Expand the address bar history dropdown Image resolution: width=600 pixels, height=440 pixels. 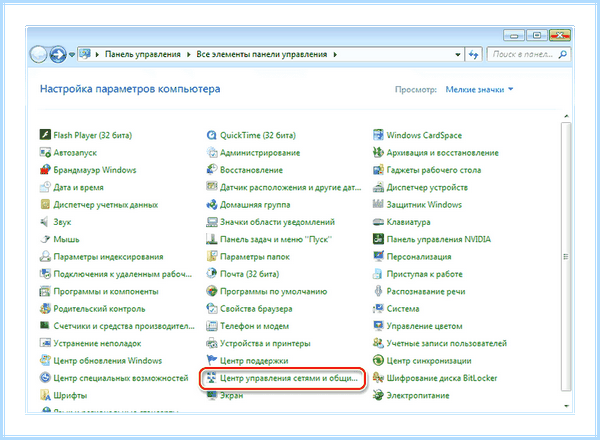tap(458, 55)
